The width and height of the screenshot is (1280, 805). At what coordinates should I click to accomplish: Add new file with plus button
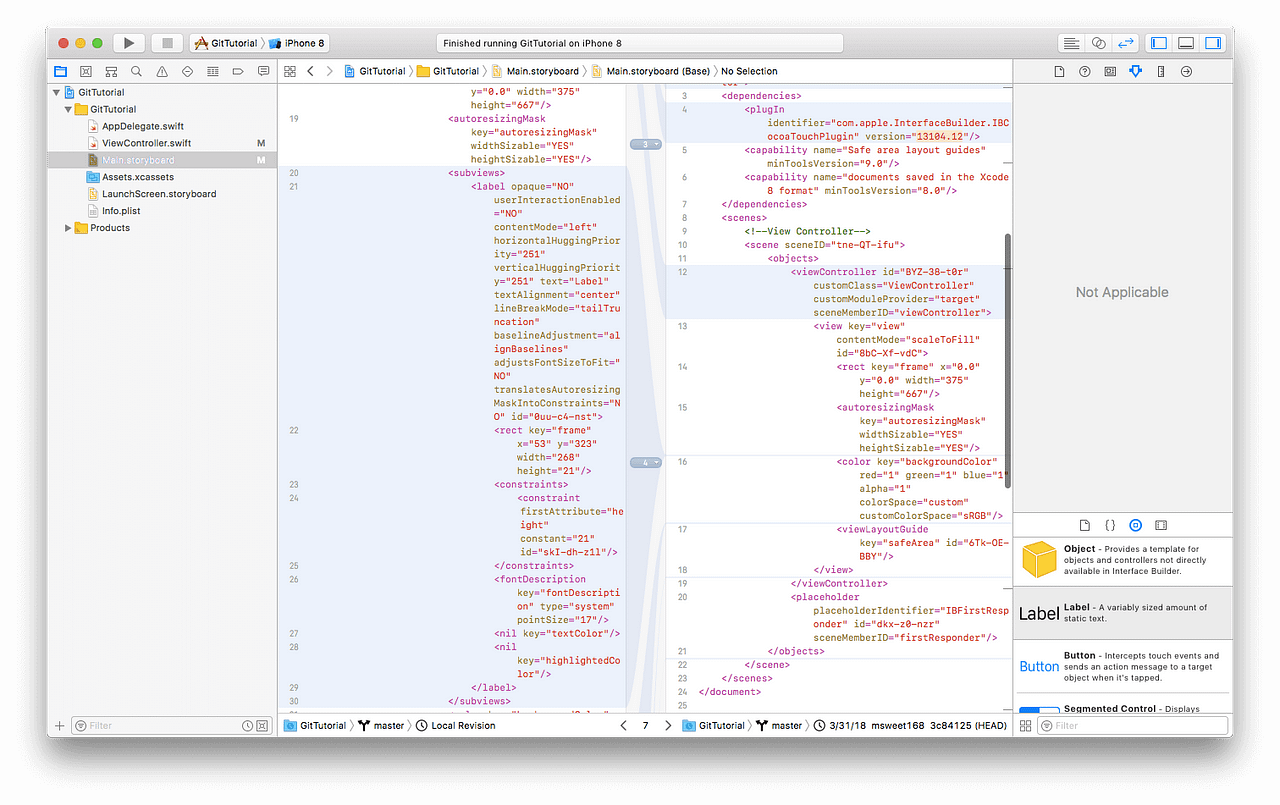tap(59, 726)
